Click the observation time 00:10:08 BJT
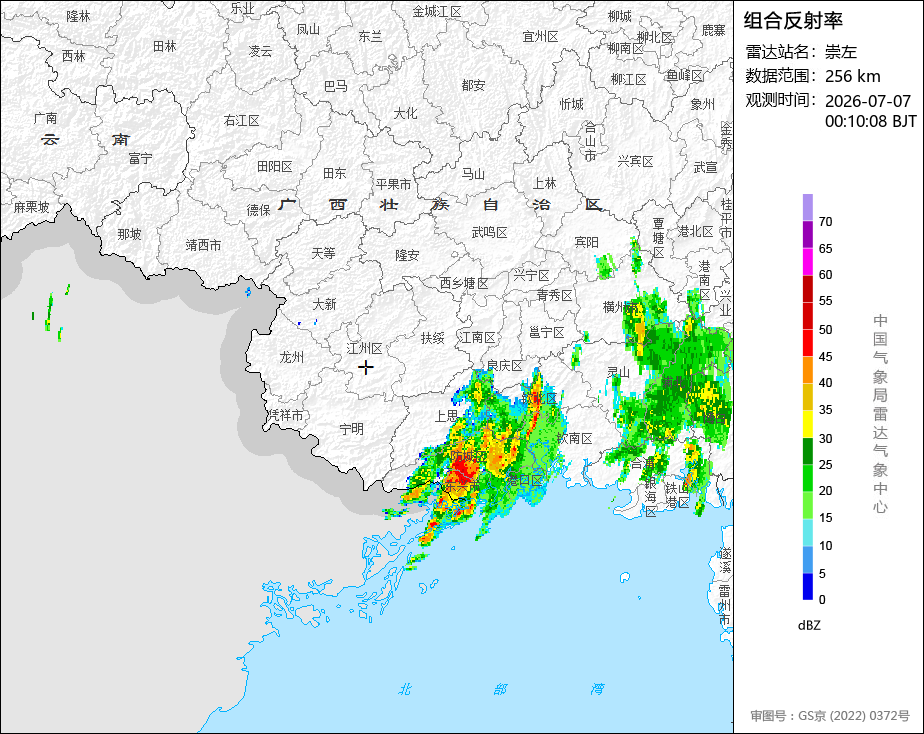 [870, 121]
